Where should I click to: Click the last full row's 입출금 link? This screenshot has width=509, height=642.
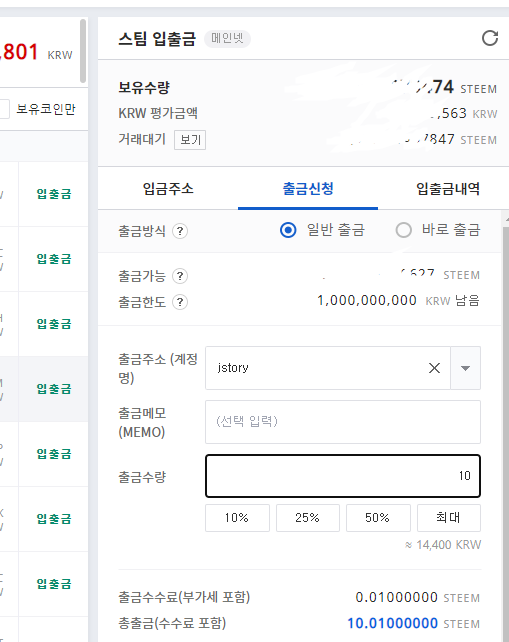pyautogui.click(x=54, y=583)
